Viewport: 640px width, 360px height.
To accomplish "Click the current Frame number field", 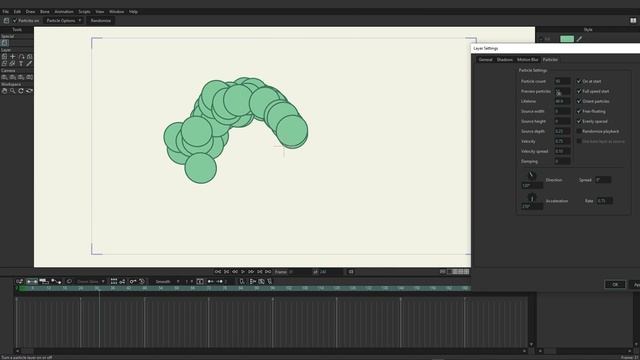I will click(x=299, y=272).
